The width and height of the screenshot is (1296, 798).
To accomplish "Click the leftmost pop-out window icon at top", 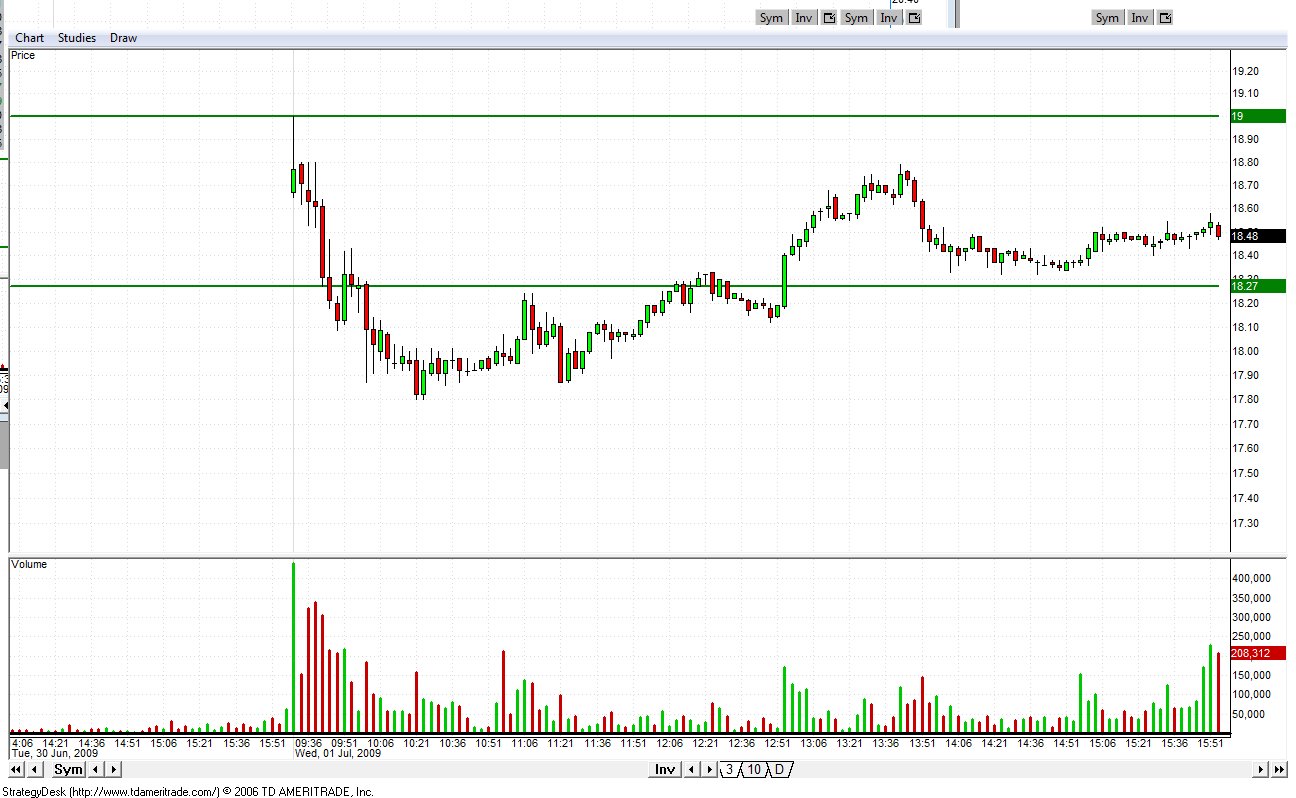I will pos(829,17).
